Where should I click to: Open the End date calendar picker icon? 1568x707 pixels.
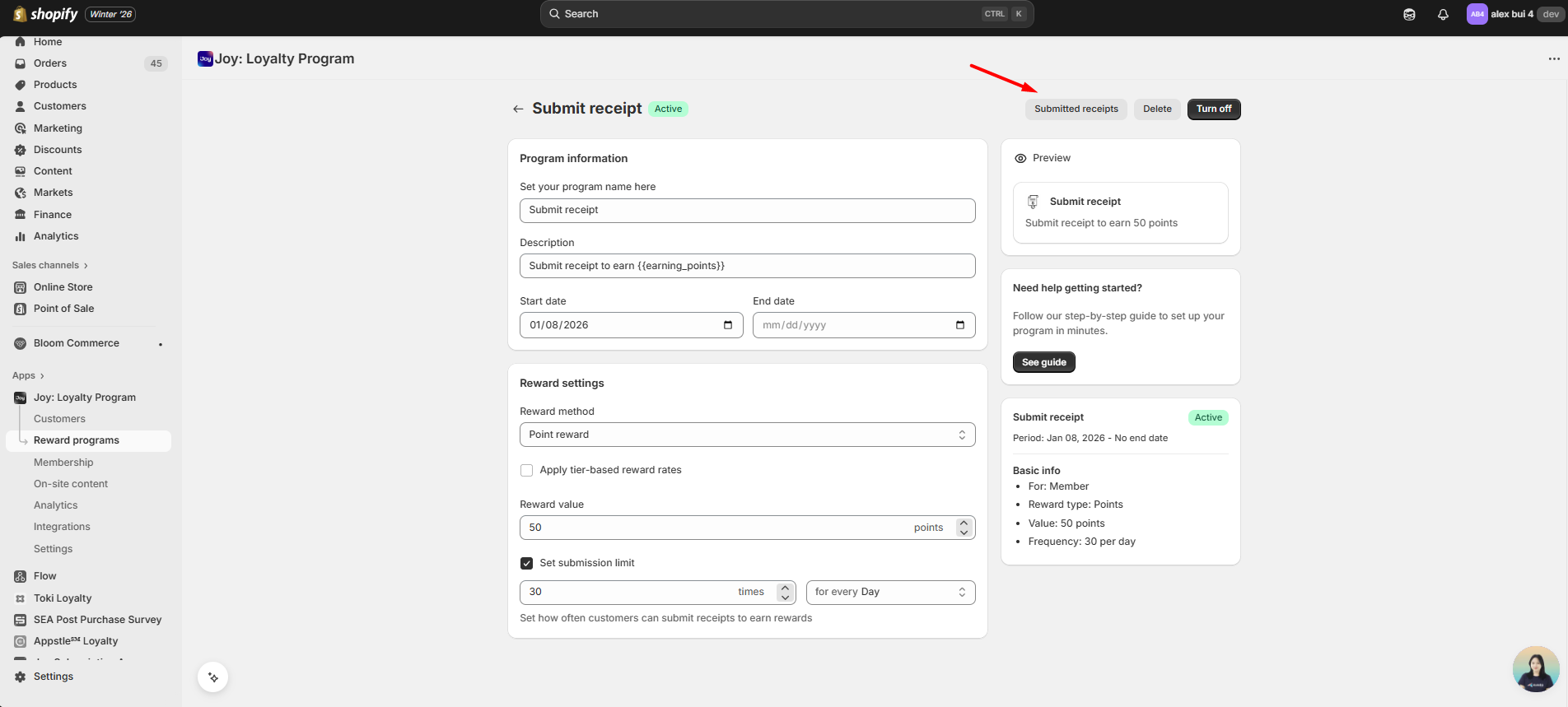click(x=959, y=325)
